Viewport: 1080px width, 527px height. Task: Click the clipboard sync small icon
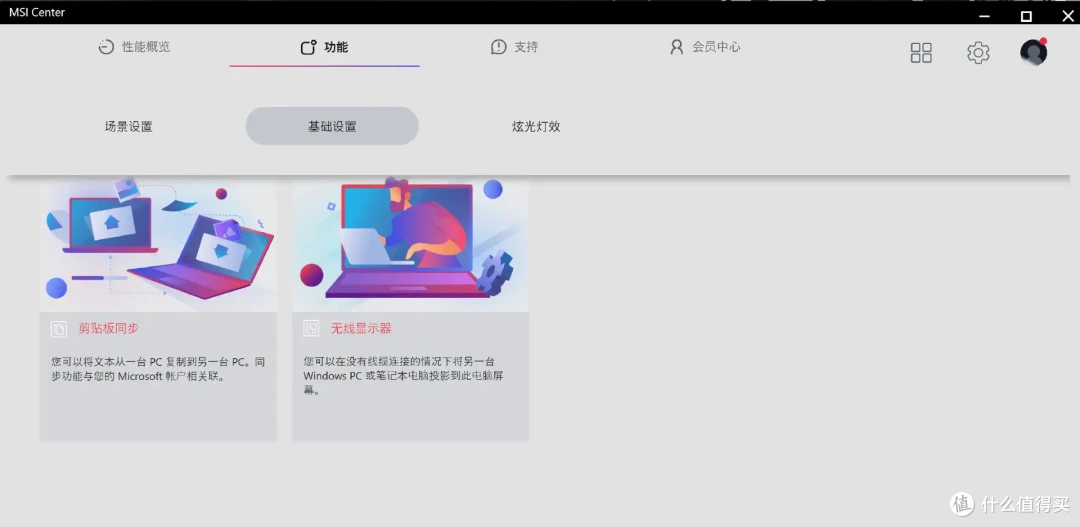pyautogui.click(x=59, y=329)
